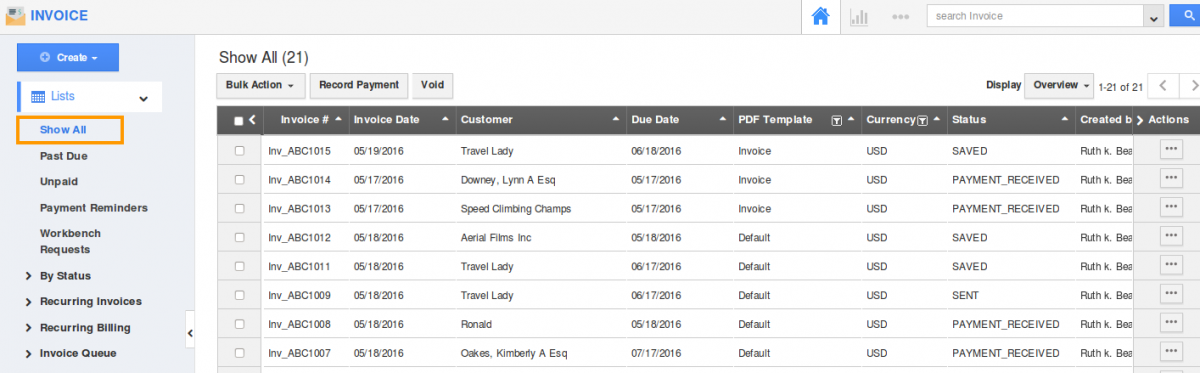
Task: Click the Record Payment button
Action: coord(359,85)
